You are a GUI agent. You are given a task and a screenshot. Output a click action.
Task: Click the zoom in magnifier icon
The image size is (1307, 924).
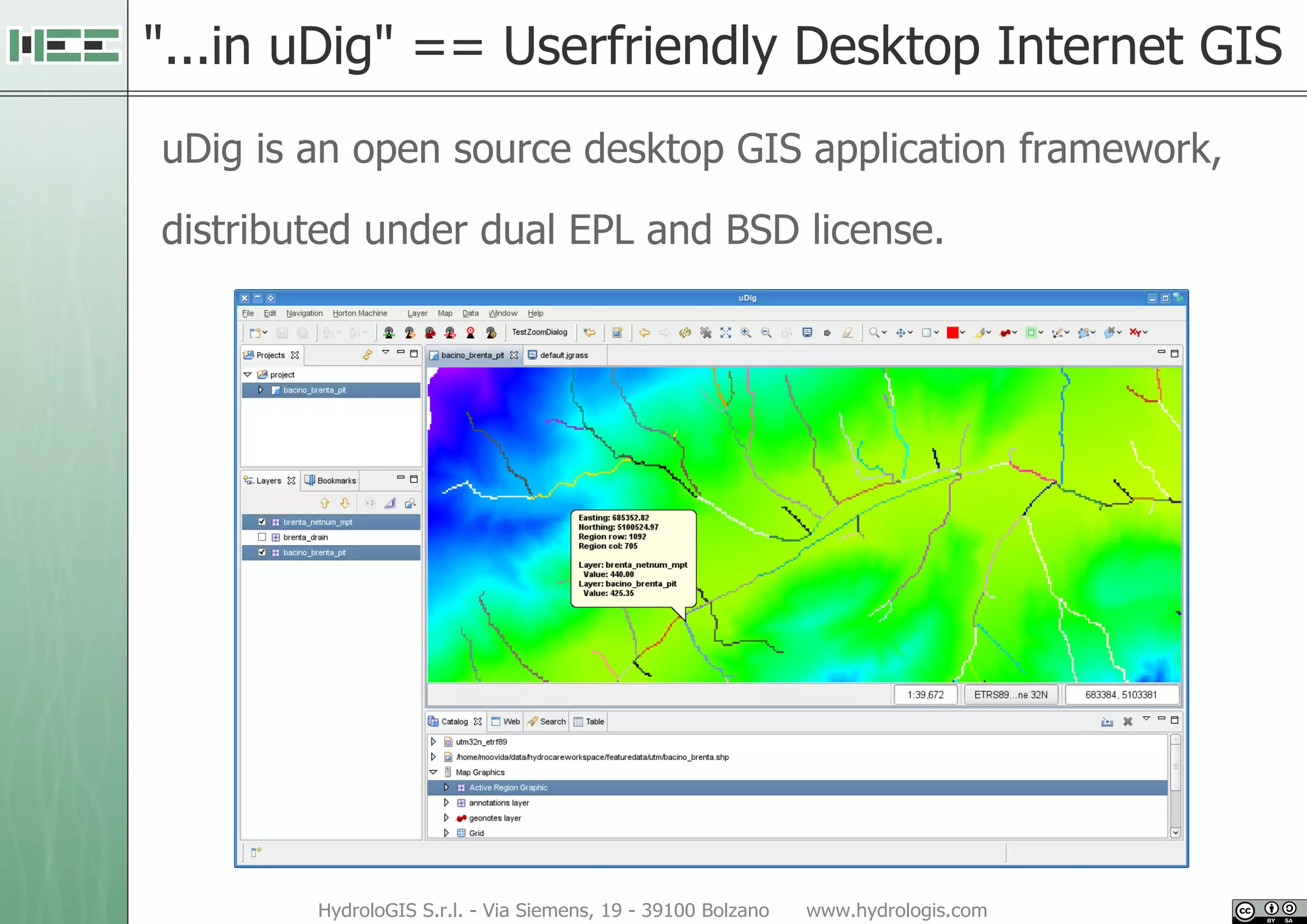pyautogui.click(x=745, y=332)
